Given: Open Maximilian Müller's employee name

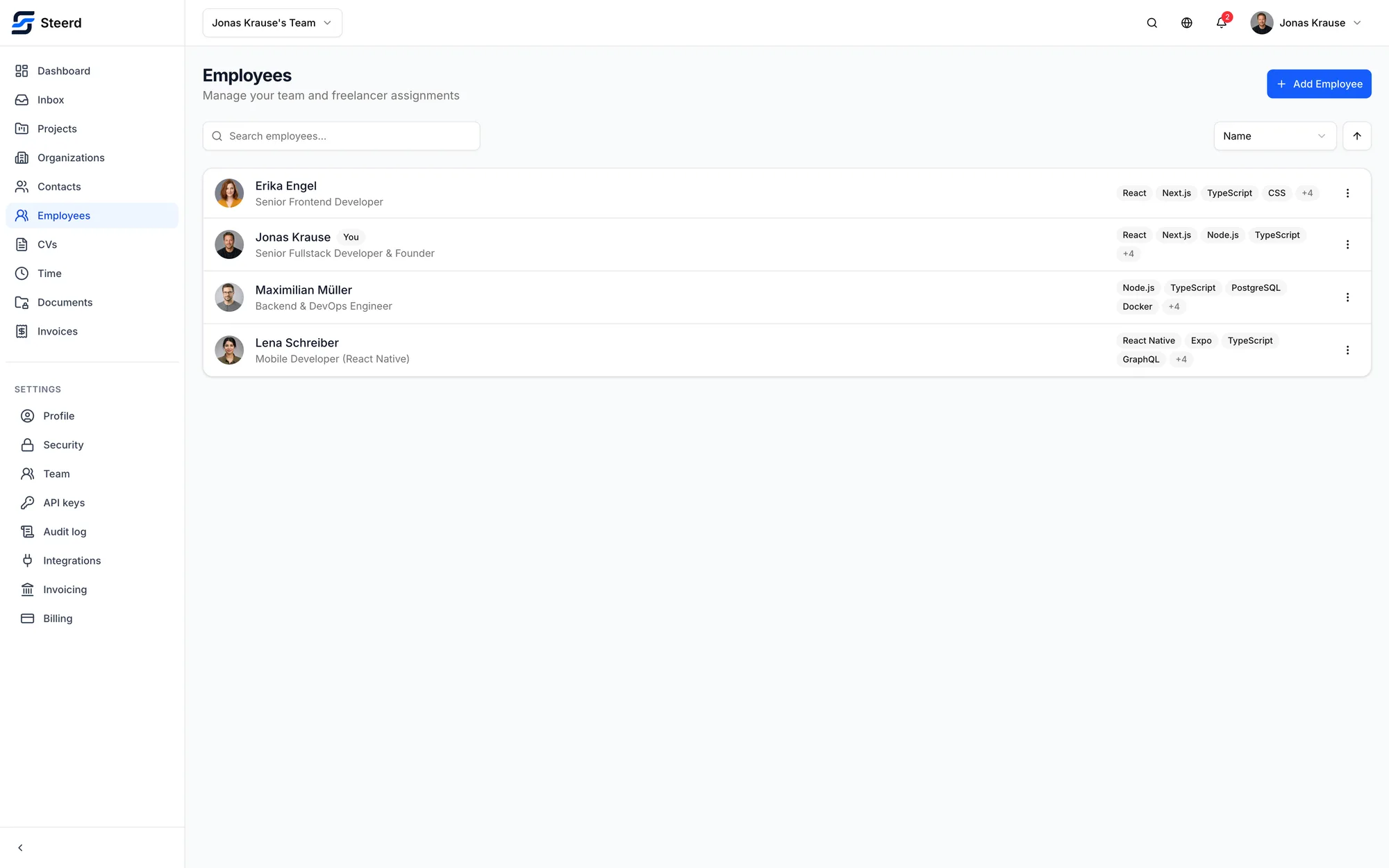Looking at the screenshot, I should coord(303,290).
